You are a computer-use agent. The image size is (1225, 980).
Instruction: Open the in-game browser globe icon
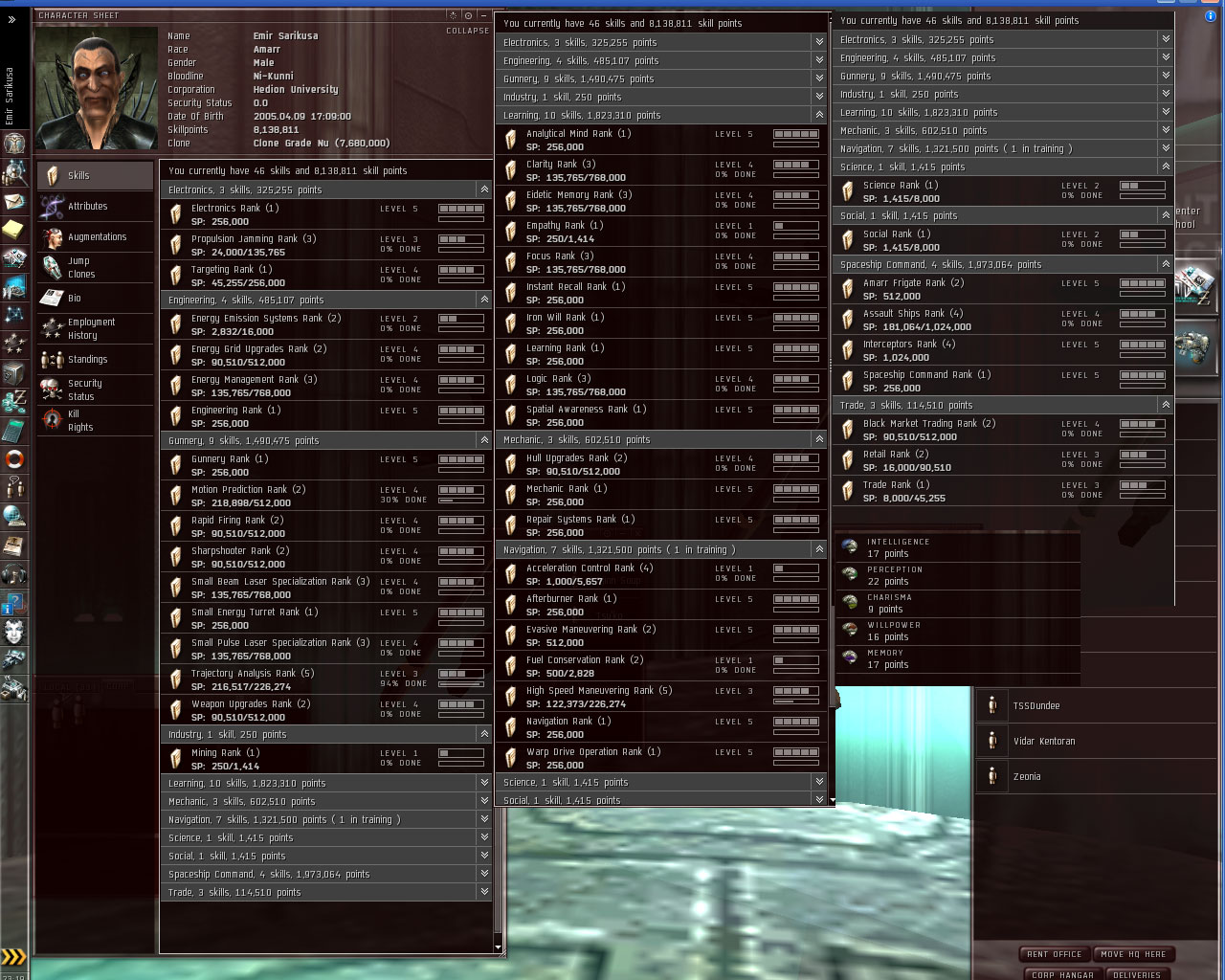(x=14, y=517)
